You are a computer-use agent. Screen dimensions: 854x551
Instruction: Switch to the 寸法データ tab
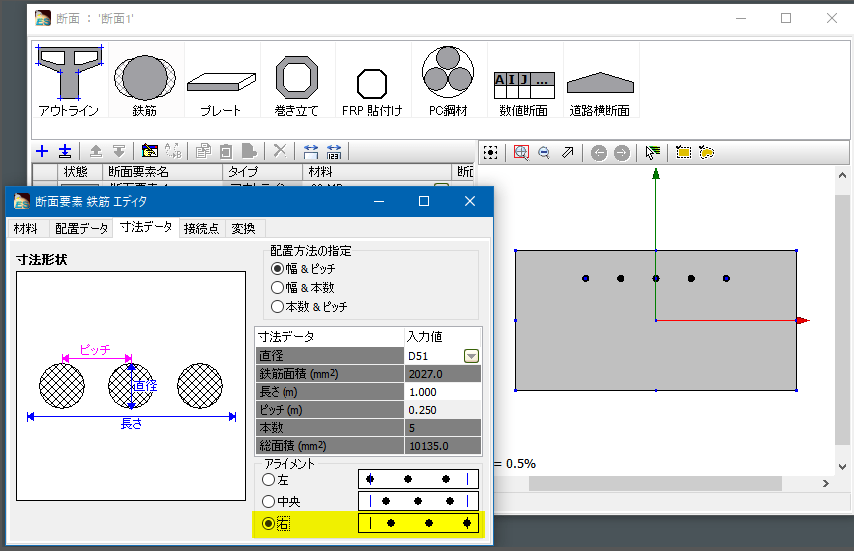pyautogui.click(x=146, y=227)
